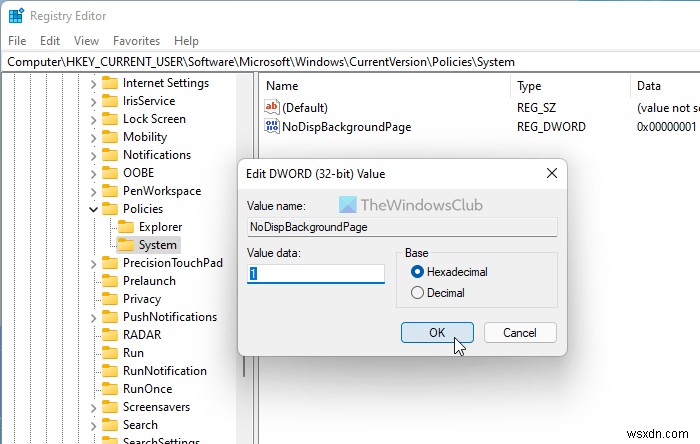
Task: Confirm the DWORD value with OK
Action: [x=437, y=332]
